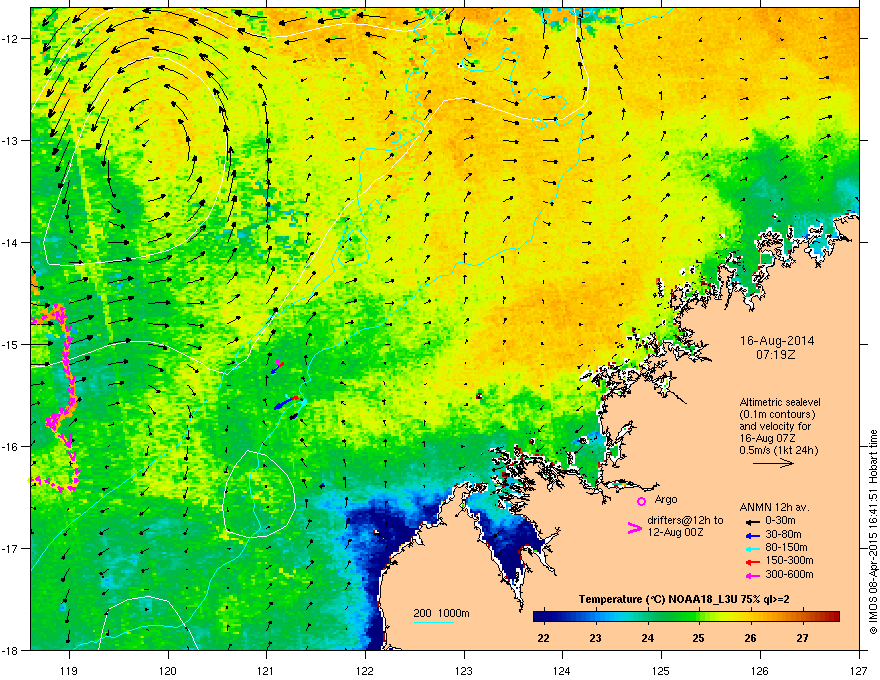Click the red 150-300m legend arrow
This screenshot has height=680, width=880.
click(x=752, y=562)
